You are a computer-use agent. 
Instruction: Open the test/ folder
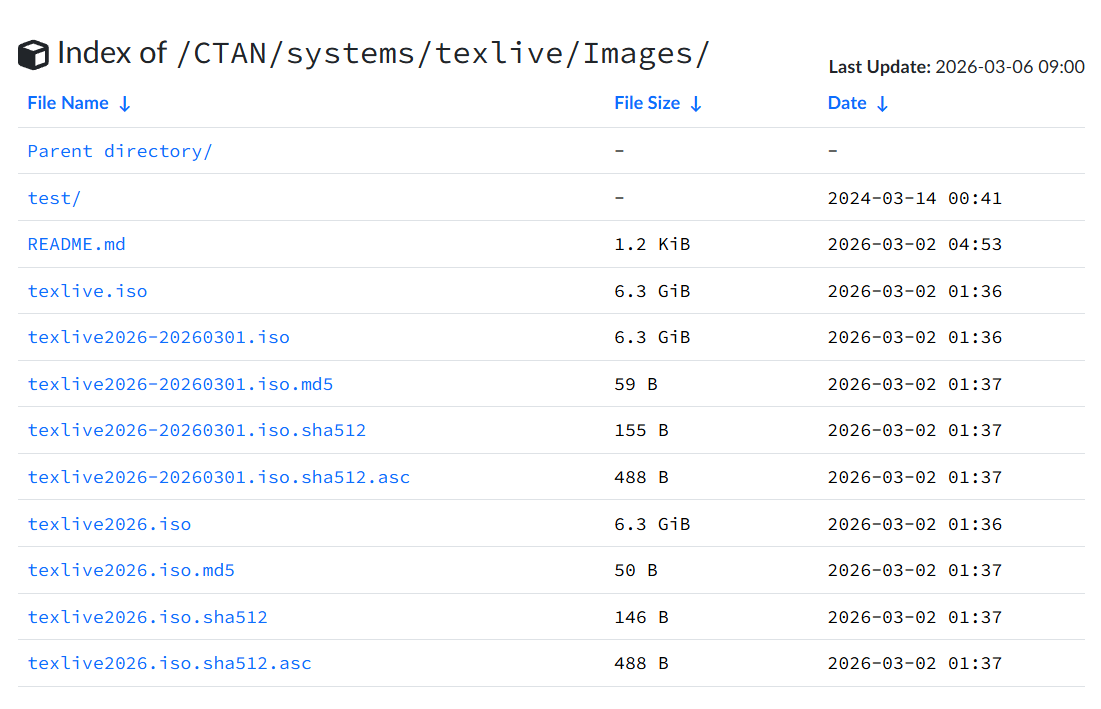point(54,198)
